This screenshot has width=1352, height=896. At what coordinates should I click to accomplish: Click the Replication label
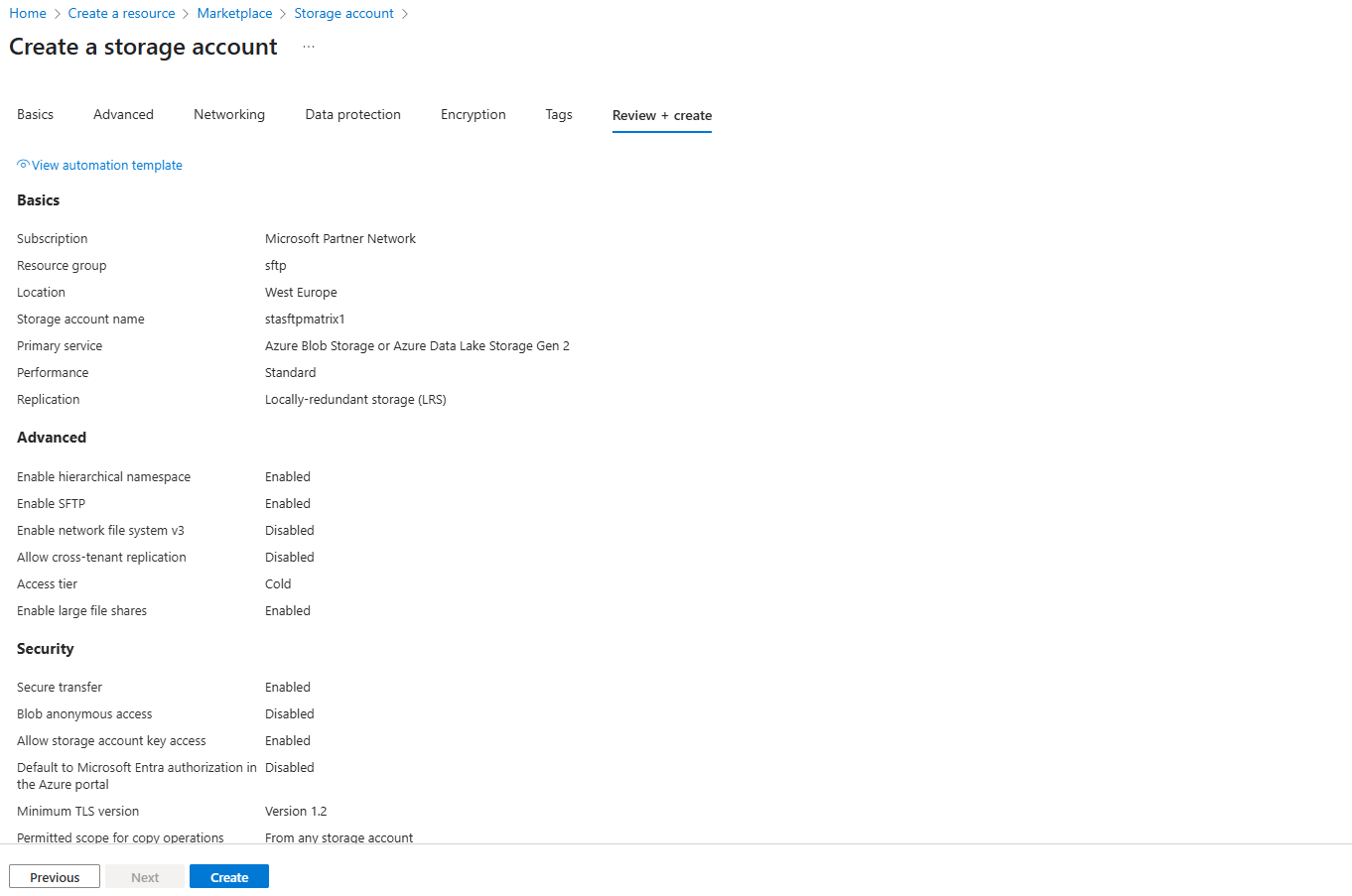(x=49, y=400)
